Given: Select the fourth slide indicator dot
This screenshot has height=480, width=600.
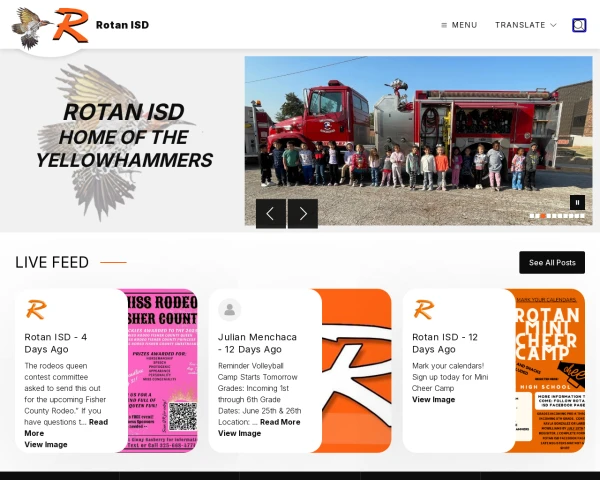Looking at the screenshot, I should (549, 216).
